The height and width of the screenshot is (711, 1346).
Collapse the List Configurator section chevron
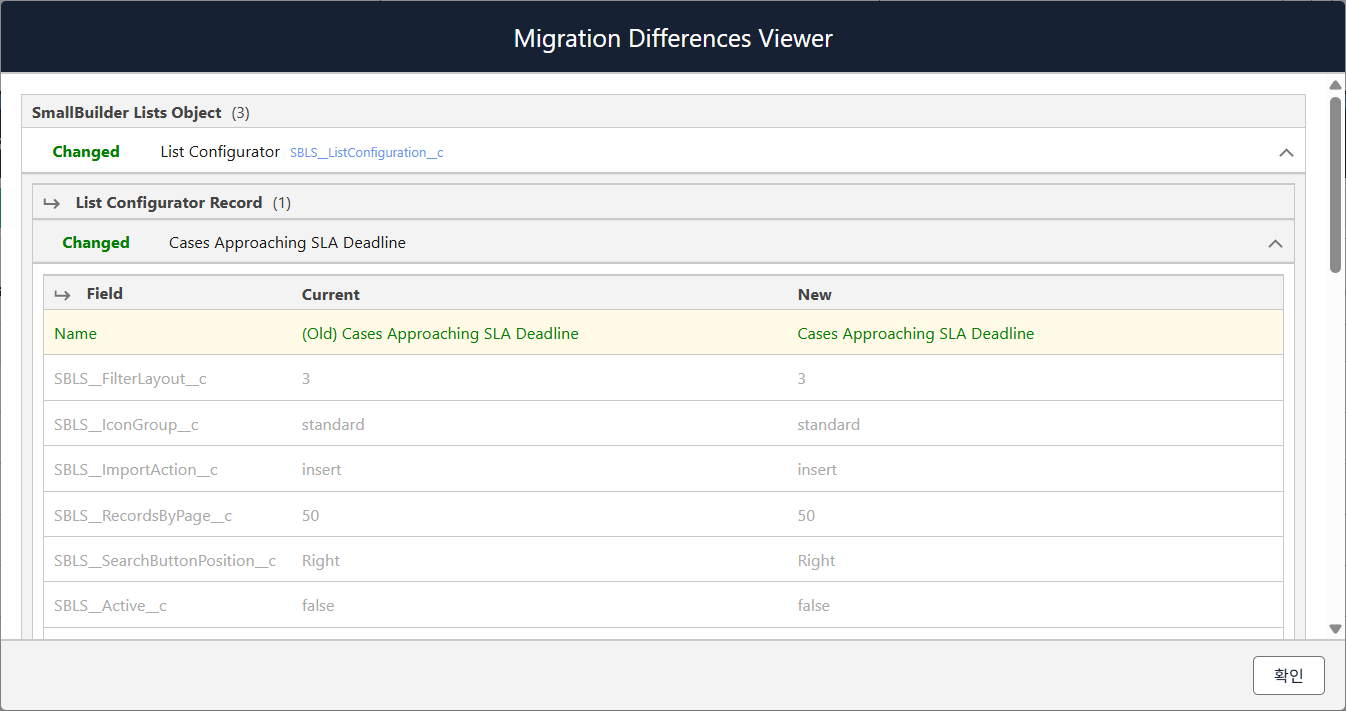(1286, 153)
